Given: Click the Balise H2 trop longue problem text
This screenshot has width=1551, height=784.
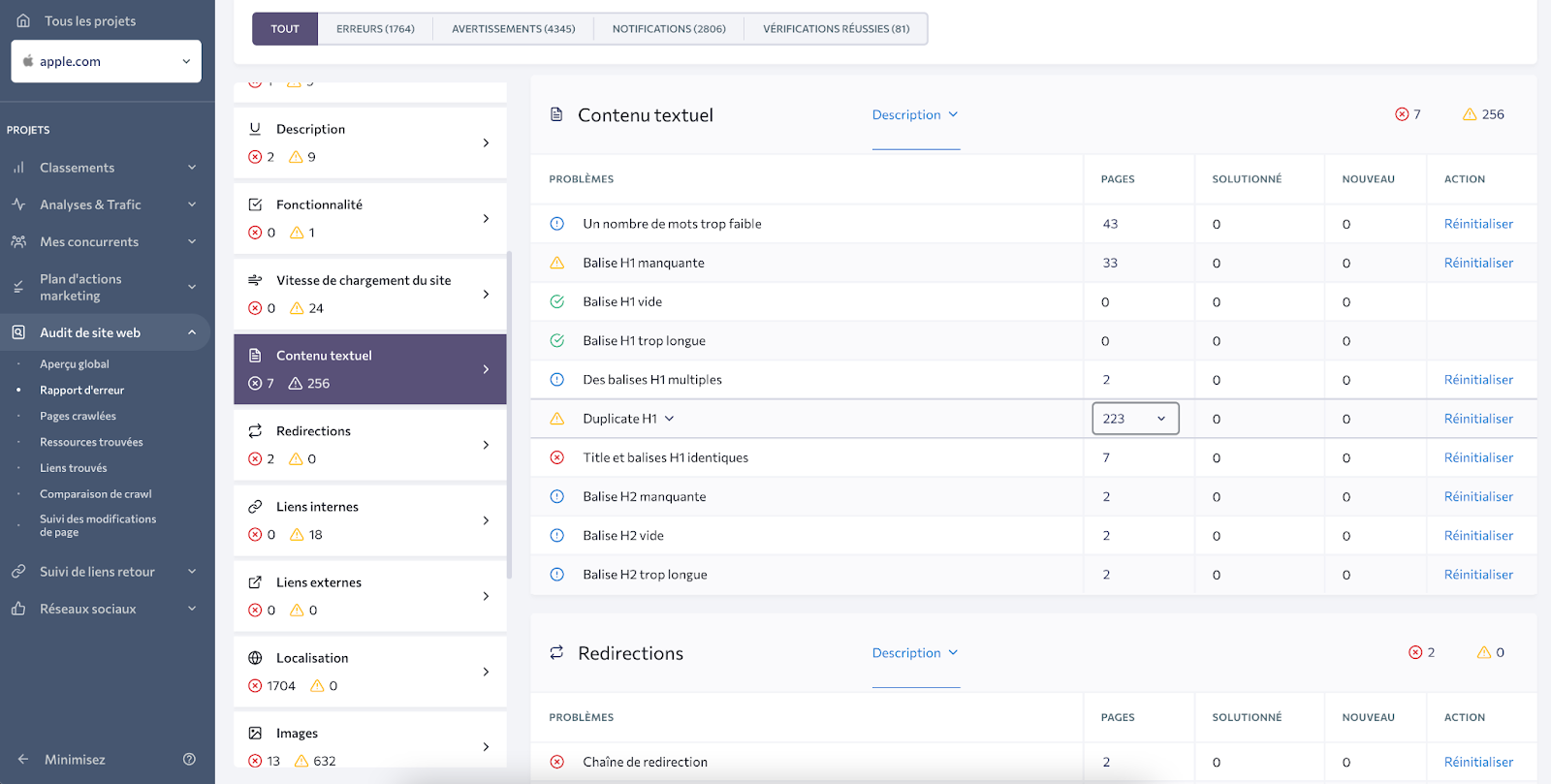Looking at the screenshot, I should [645, 575].
